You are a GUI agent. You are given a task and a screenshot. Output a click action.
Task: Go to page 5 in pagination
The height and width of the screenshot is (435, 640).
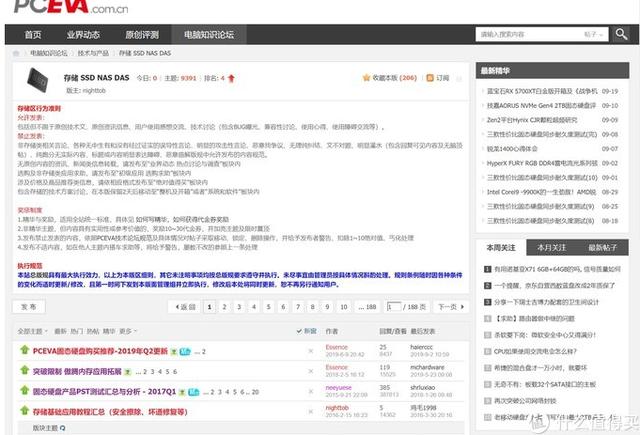268,307
